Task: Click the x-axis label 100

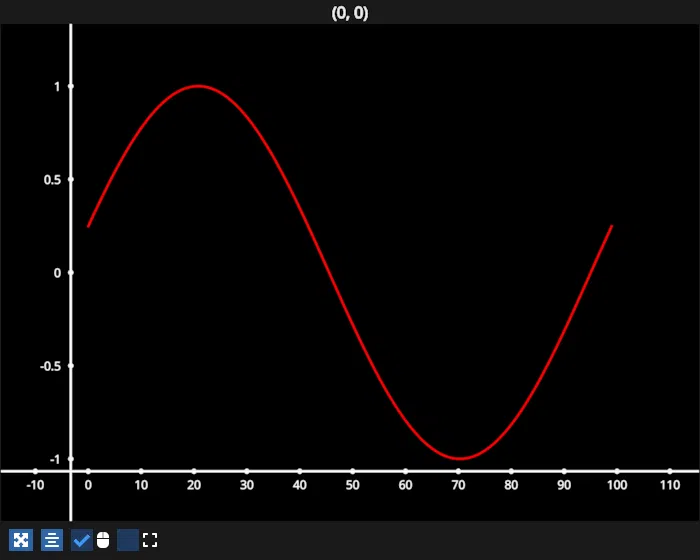Action: [617, 485]
